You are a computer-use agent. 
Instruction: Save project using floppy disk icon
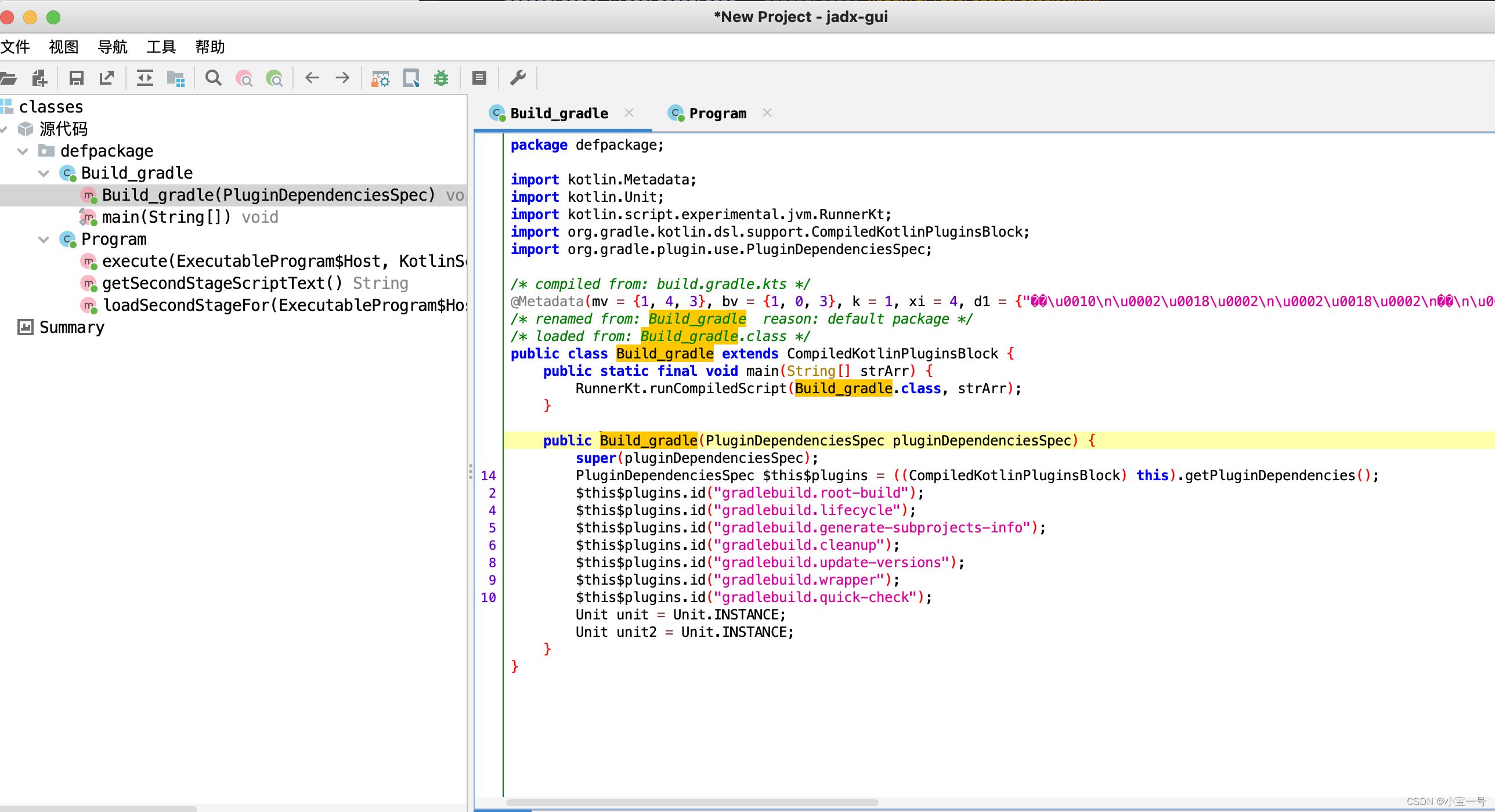pyautogui.click(x=76, y=78)
